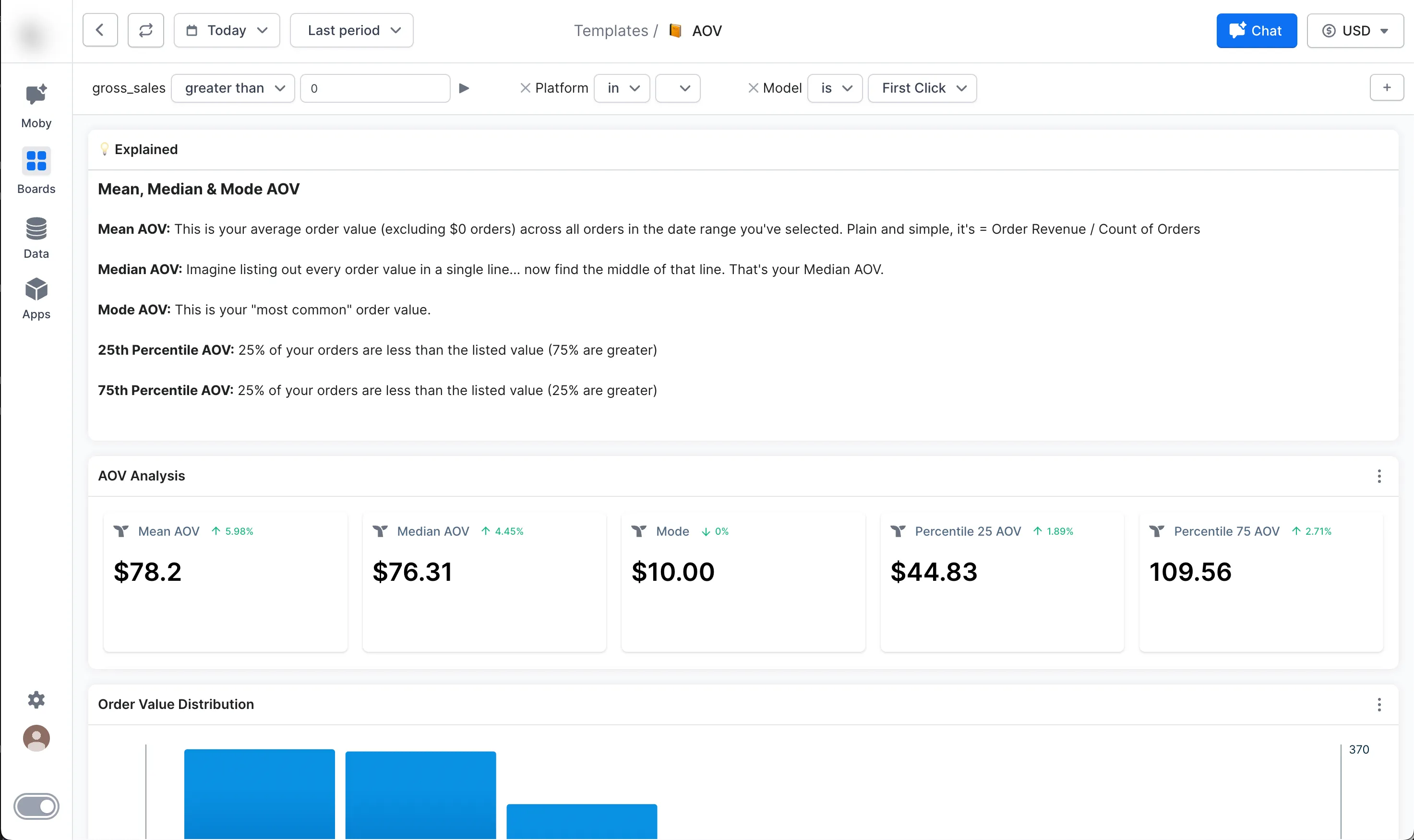This screenshot has height=840, width=1414.
Task: Open the Today date range dropdown
Action: 227,30
